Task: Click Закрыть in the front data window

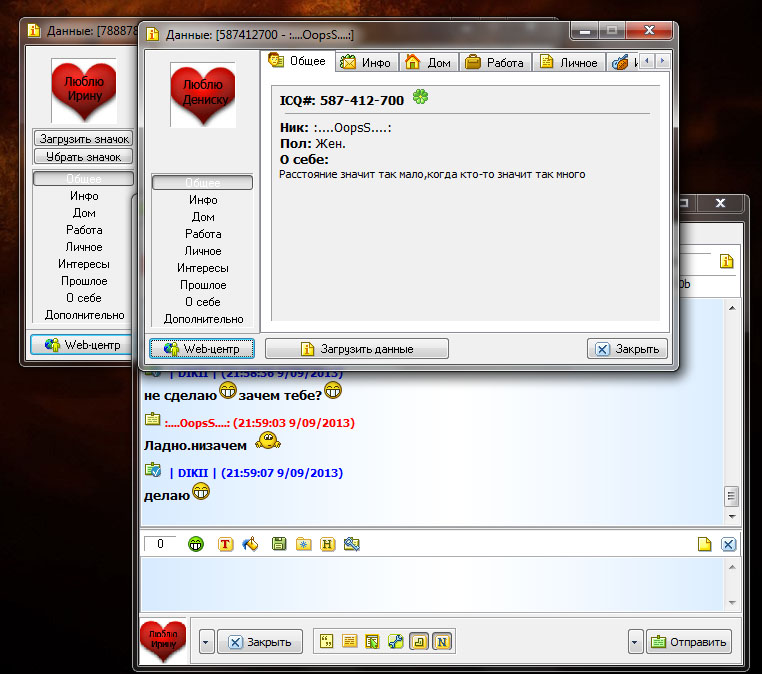Action: point(627,349)
